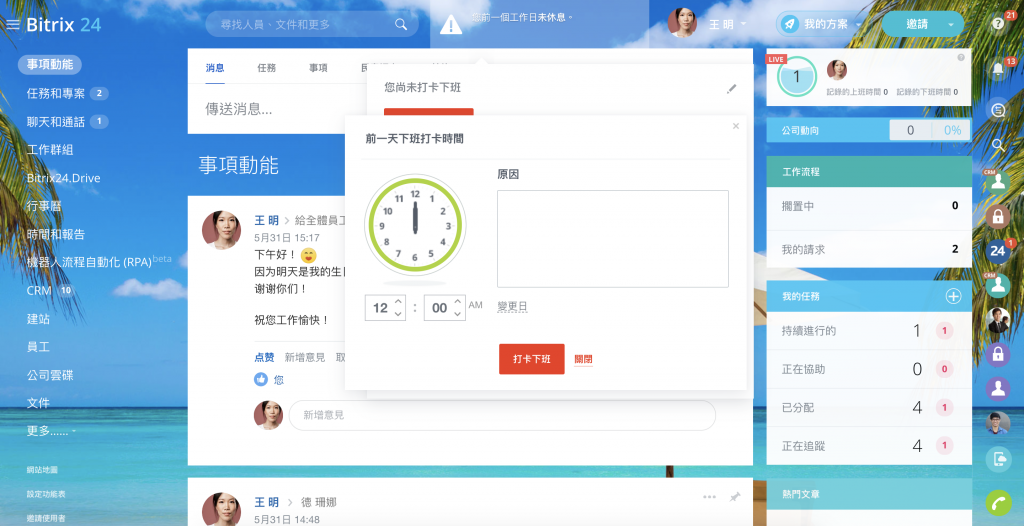This screenshot has width=1024, height=526.
Task: Open 事項動能 in left menu
Action: [x=50, y=65]
